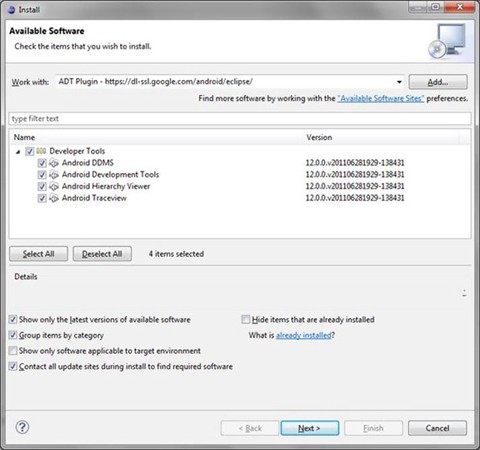480x450 pixels.
Task: Click the Next button
Action: 310,428
